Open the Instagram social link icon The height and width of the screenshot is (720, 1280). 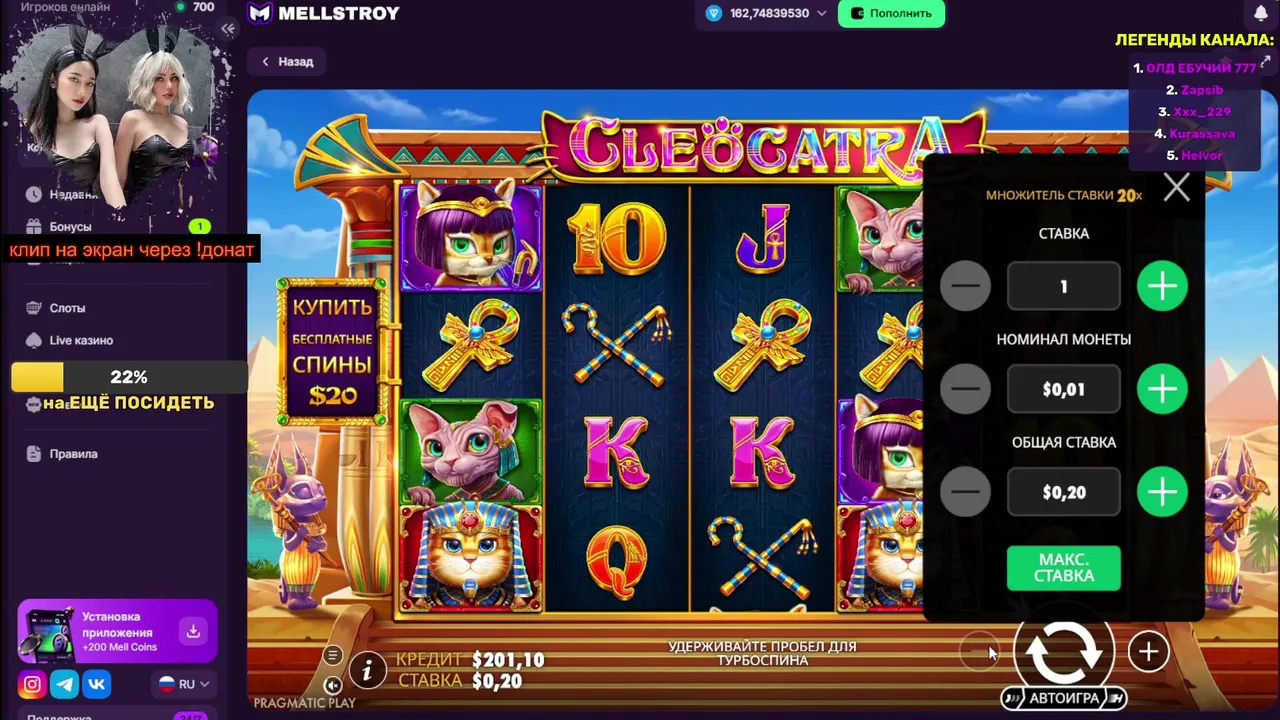[x=32, y=684]
